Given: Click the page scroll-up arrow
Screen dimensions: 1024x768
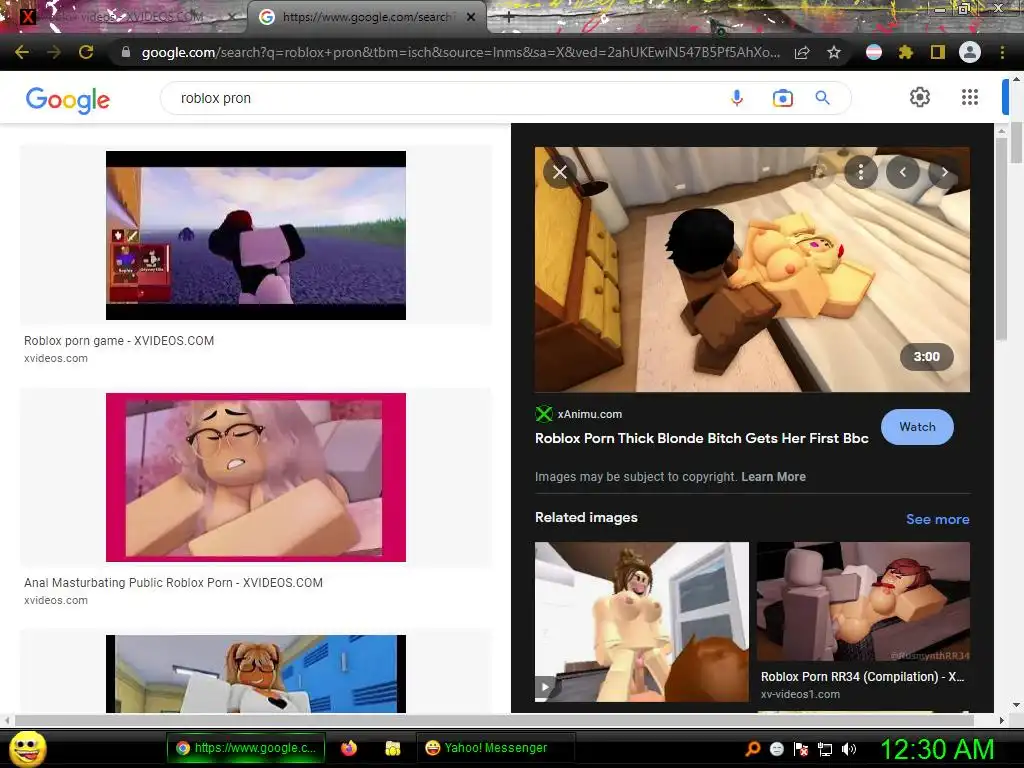Looking at the screenshot, I should [x=1016, y=78].
